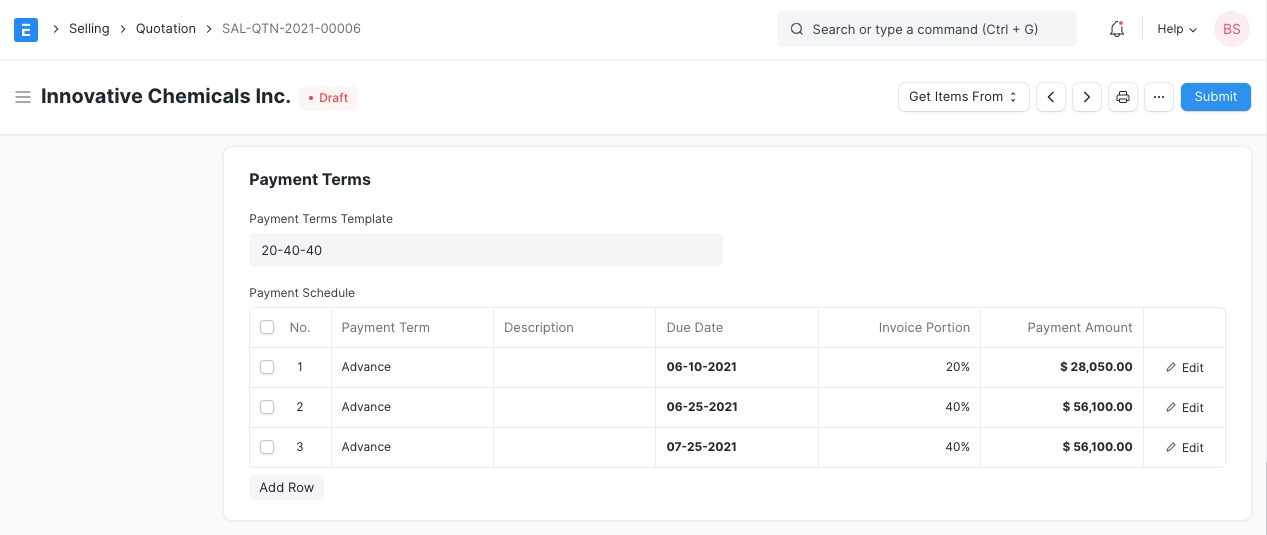Open the three-dots more options menu

click(x=1158, y=97)
